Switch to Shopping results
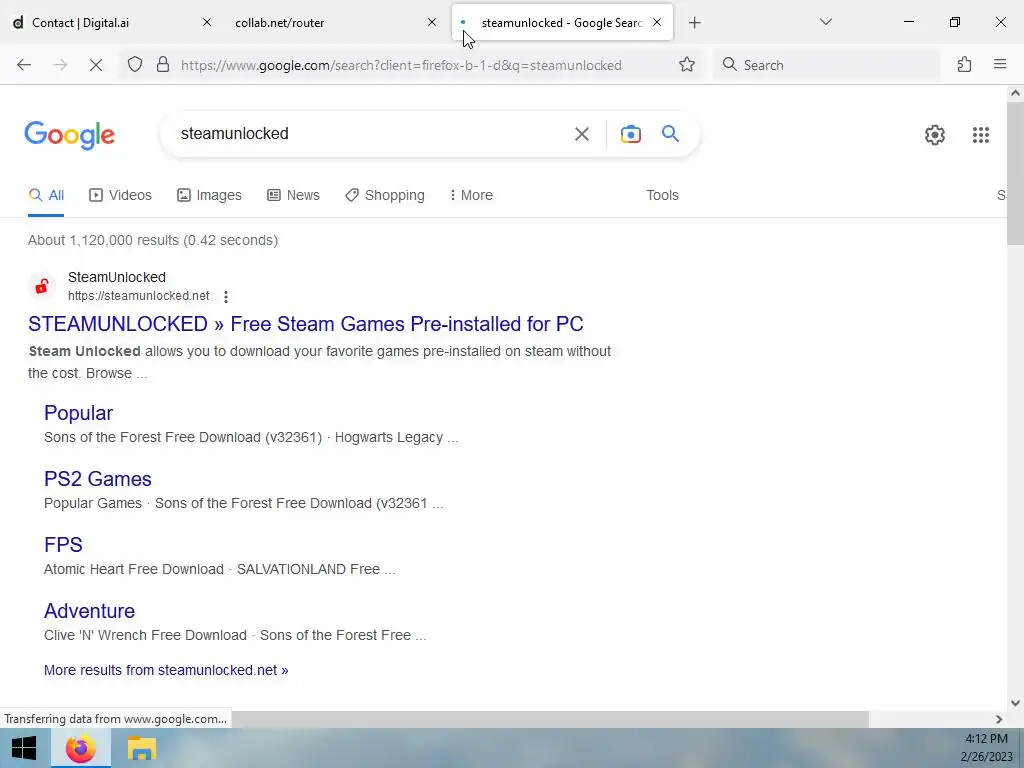This screenshot has height=768, width=1024. coord(385,195)
